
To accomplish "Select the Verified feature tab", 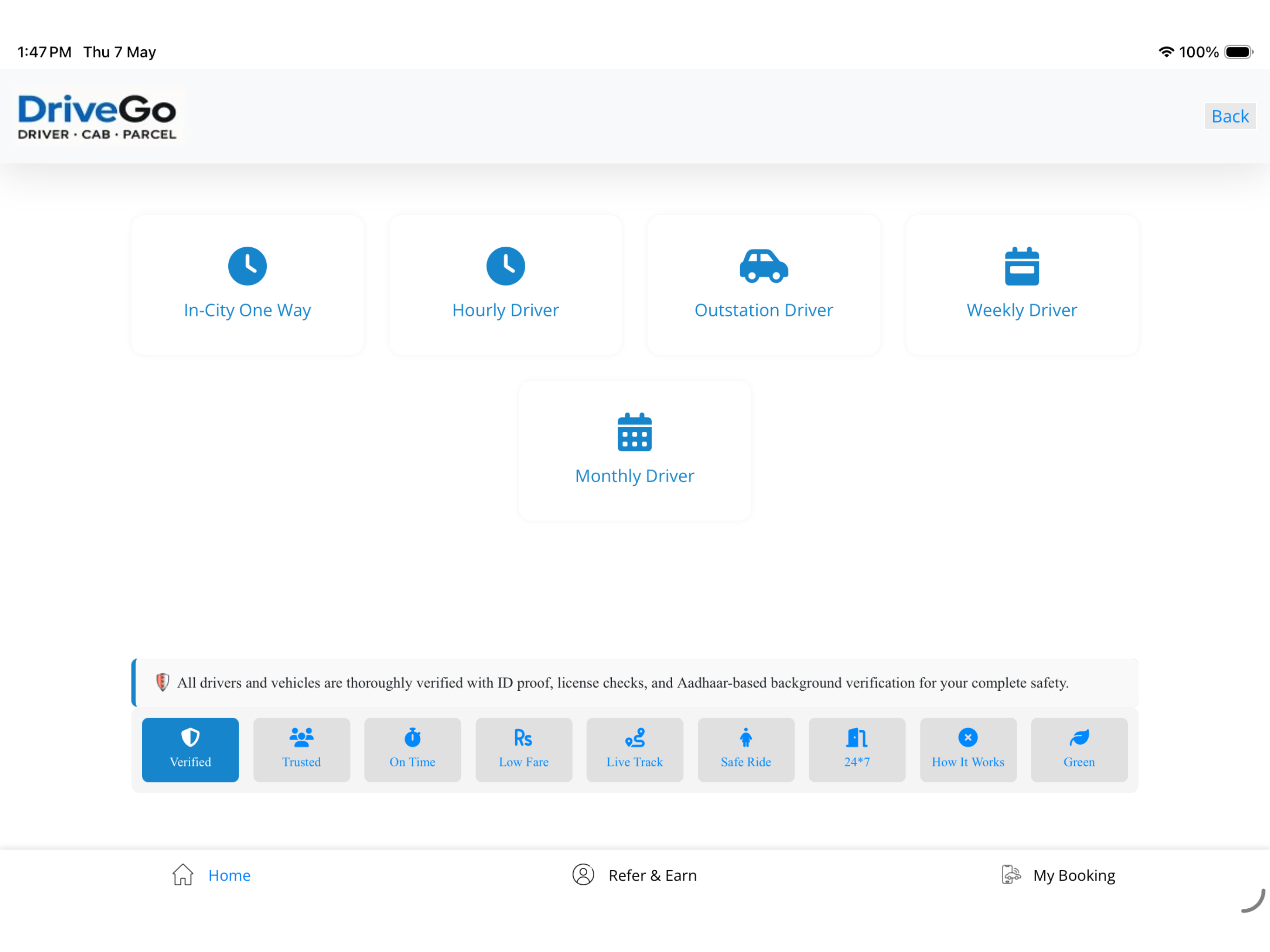I will point(191,749).
